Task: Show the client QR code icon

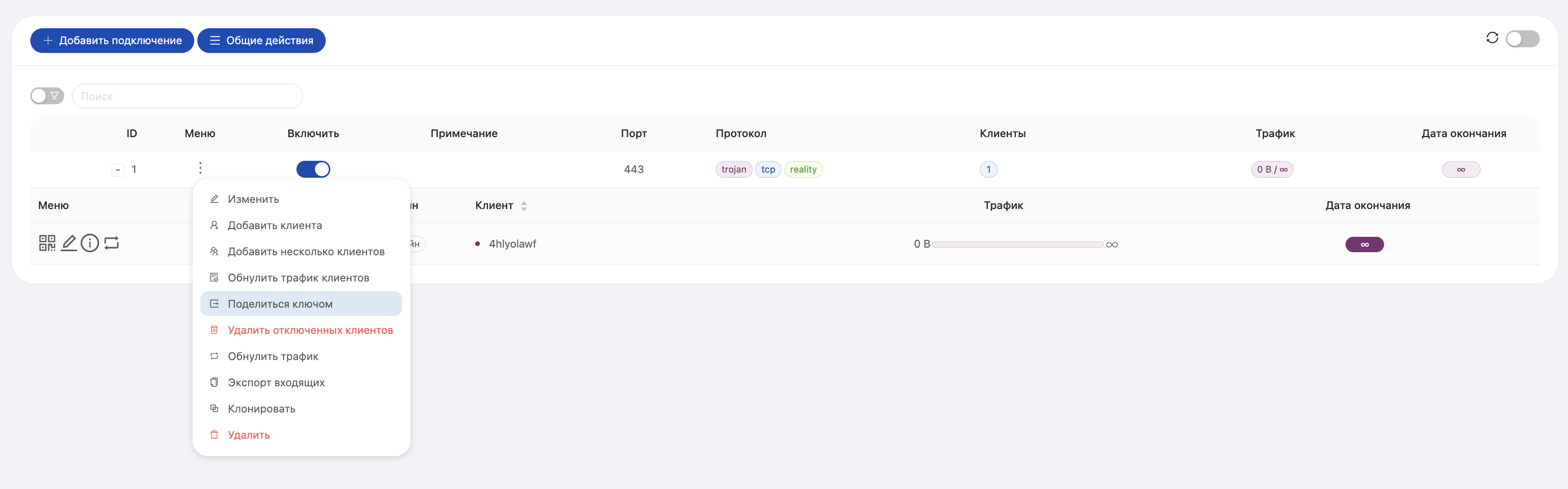Action: [x=47, y=243]
